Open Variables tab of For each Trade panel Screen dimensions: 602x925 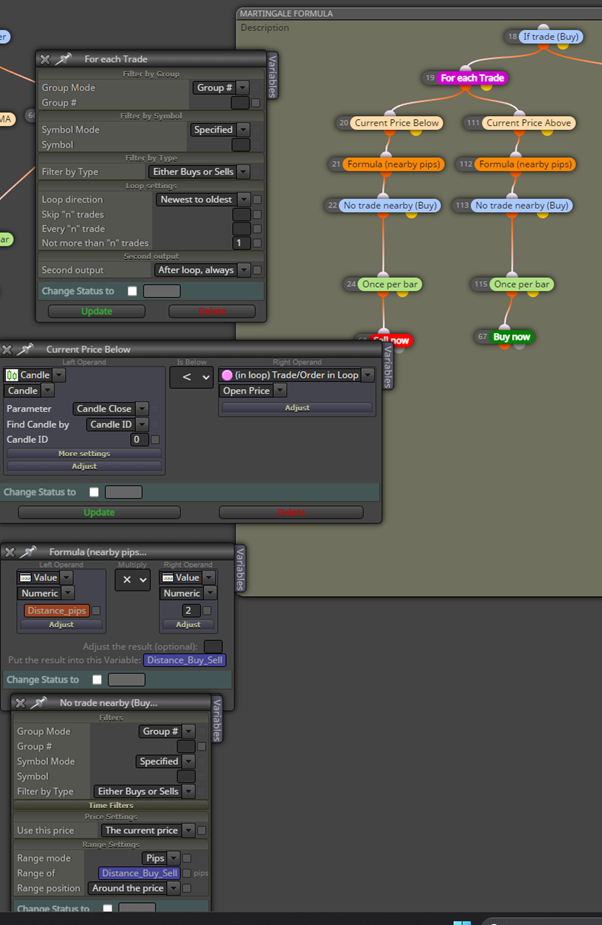pos(272,76)
